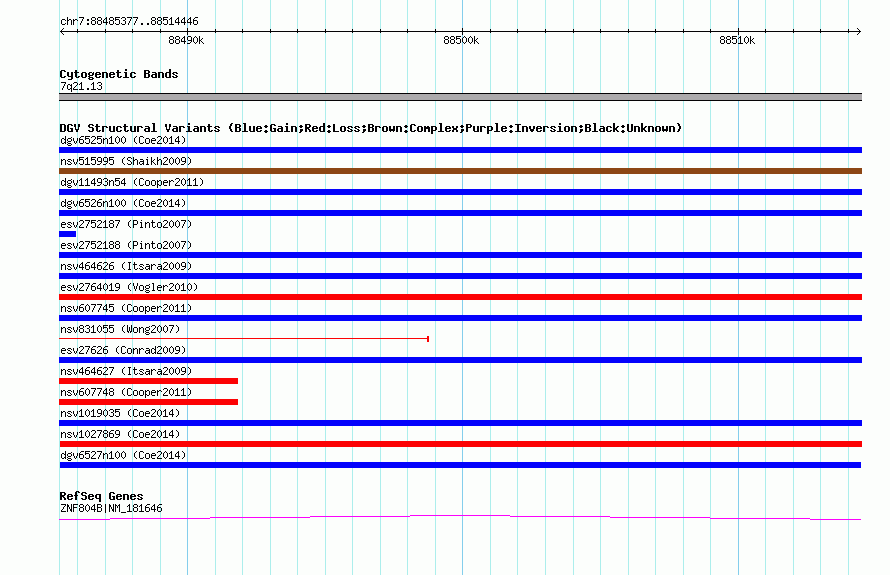Screen dimensions: 890x575
Task: Click the blue bar under esv2752188
Action: pos(460,255)
